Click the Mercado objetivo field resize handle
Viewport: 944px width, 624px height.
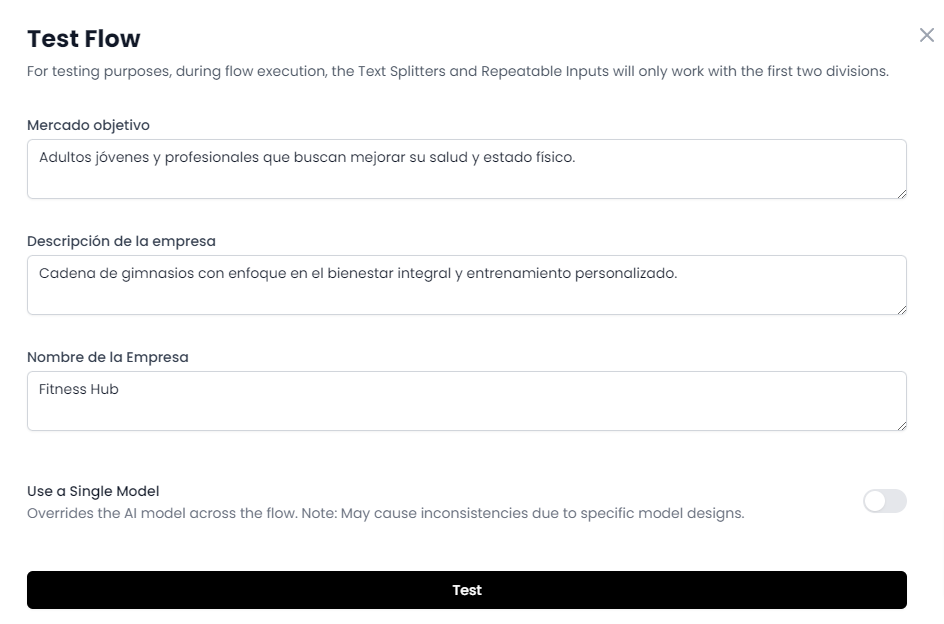tap(901, 193)
